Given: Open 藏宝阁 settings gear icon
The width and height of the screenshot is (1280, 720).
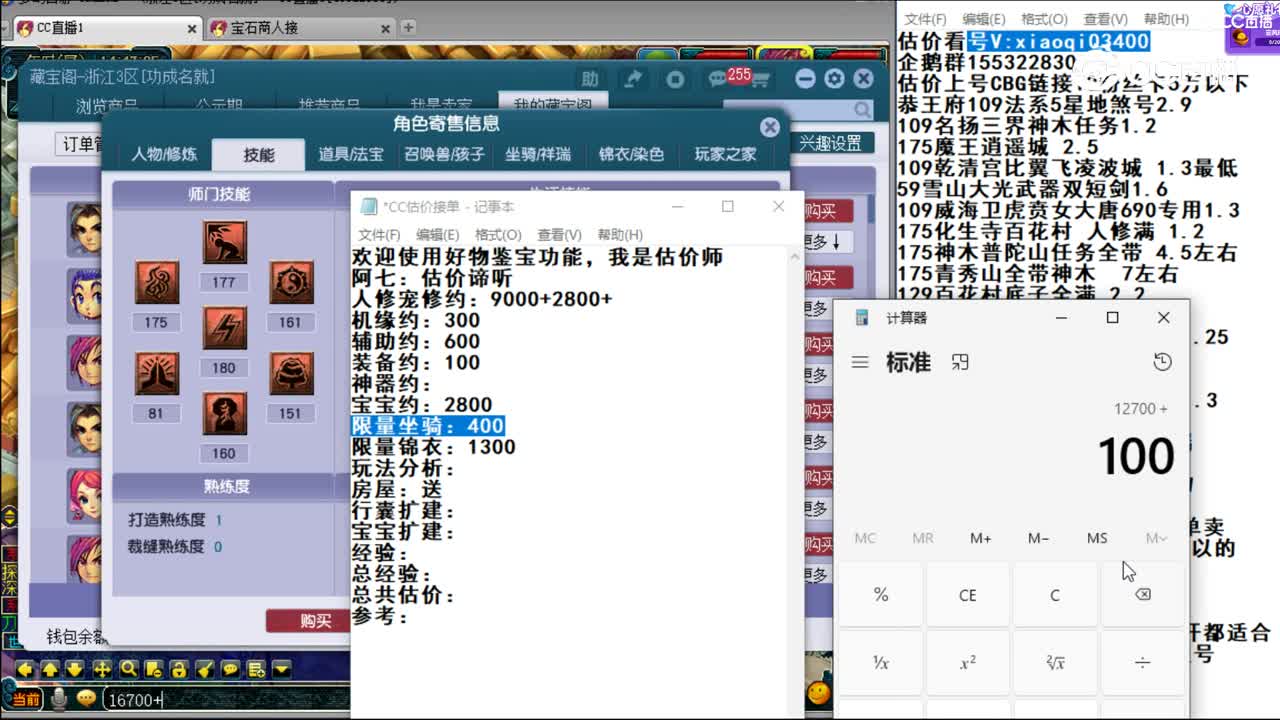Looking at the screenshot, I should (835, 78).
